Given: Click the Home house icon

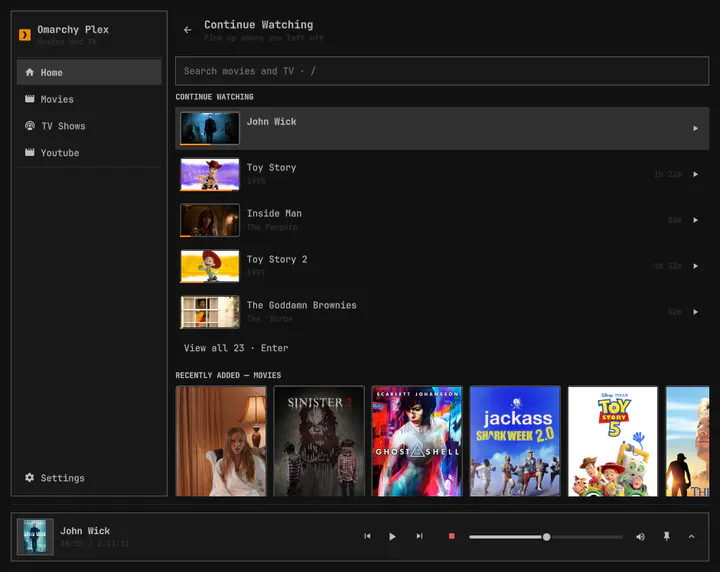Looking at the screenshot, I should point(30,72).
